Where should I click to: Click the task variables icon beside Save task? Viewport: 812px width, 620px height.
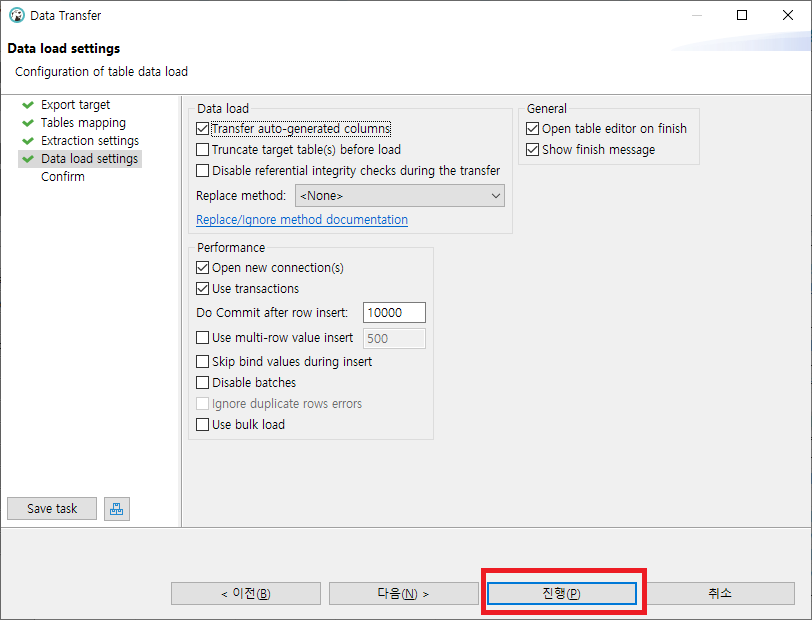pyautogui.click(x=117, y=509)
